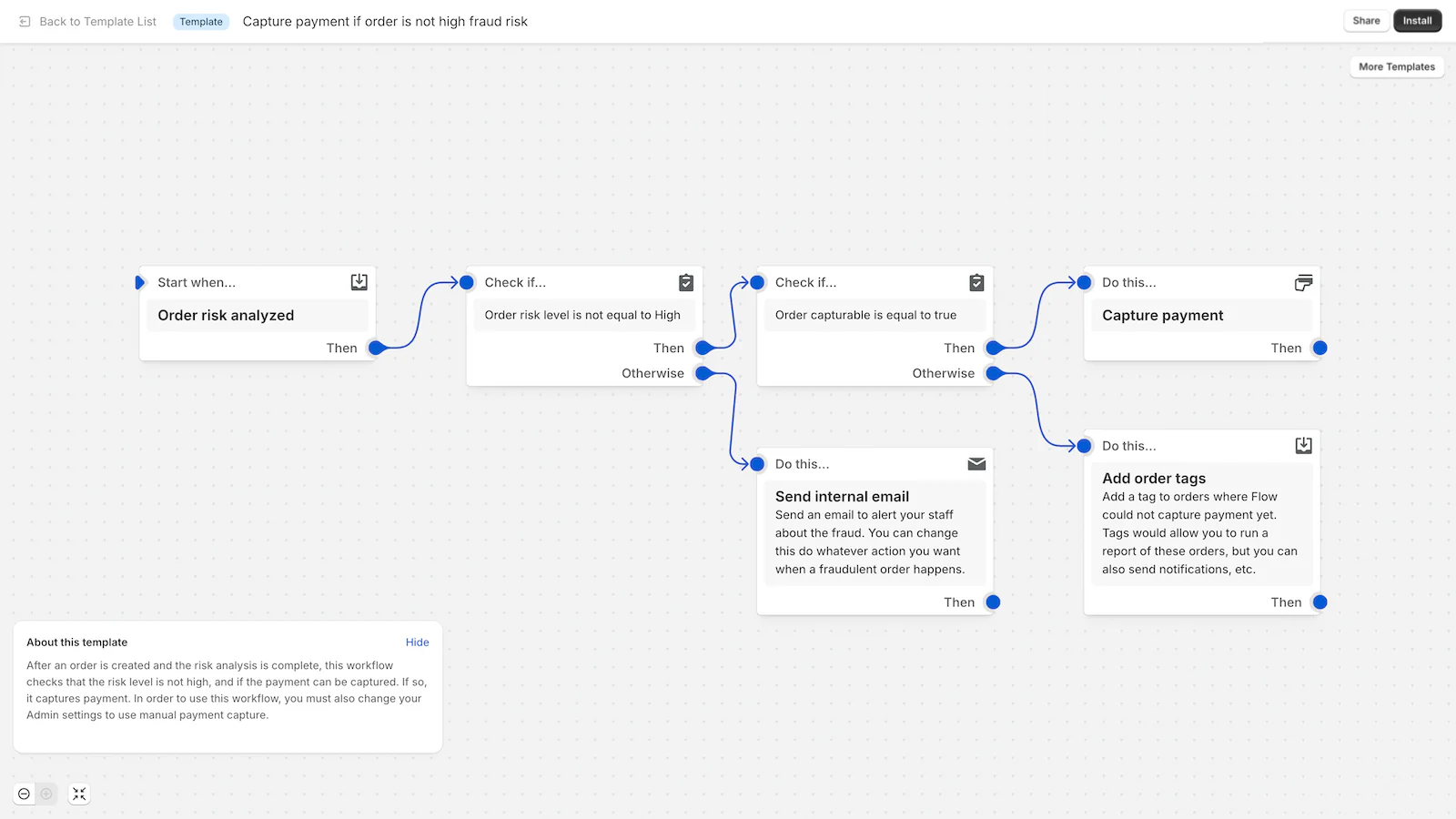Click the email icon on Send internal email card
The height and width of the screenshot is (819, 1456).
976,463
